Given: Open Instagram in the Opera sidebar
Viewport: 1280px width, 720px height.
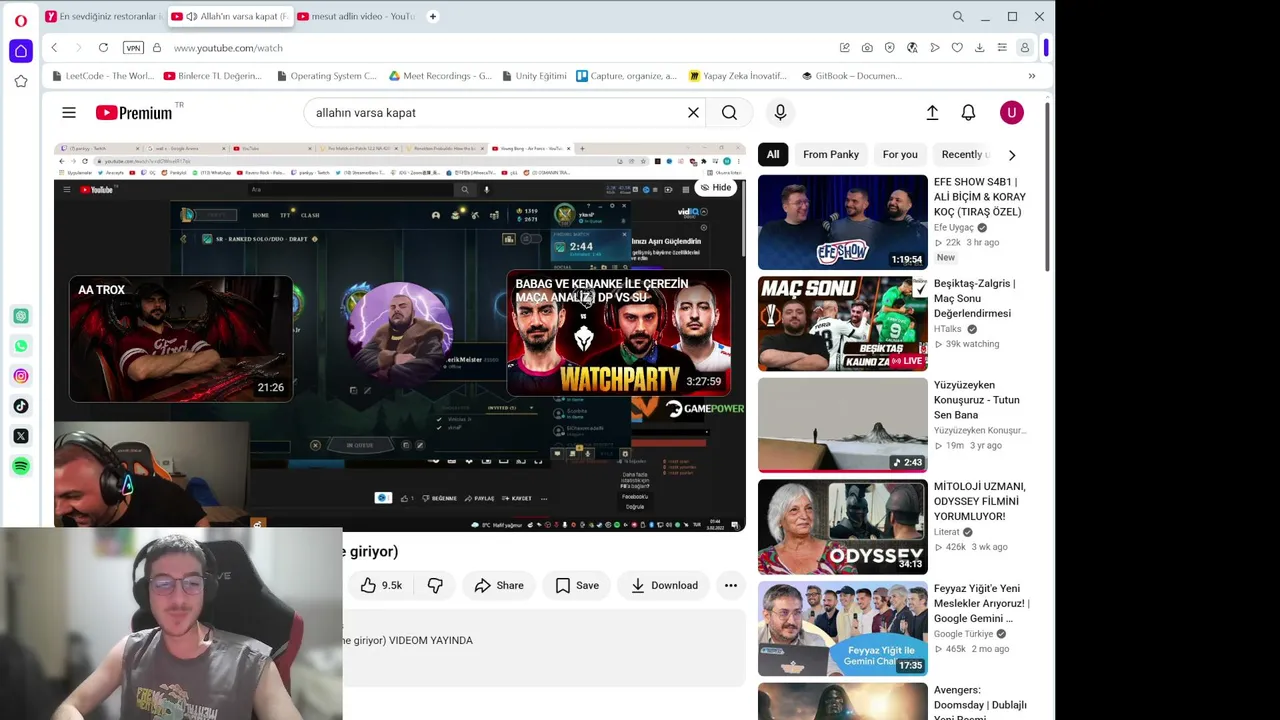Looking at the screenshot, I should [21, 376].
